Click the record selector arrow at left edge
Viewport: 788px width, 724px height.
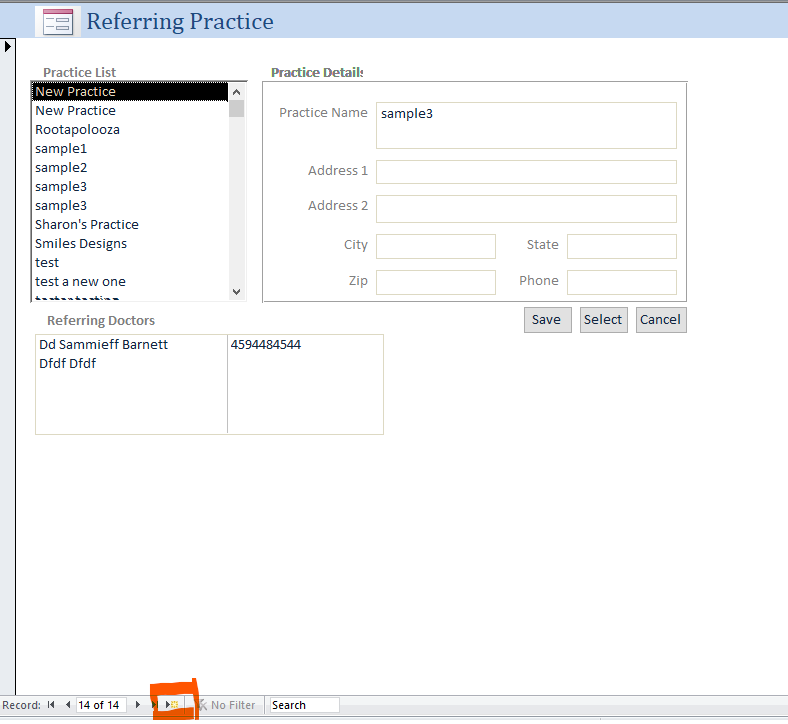tap(8, 46)
